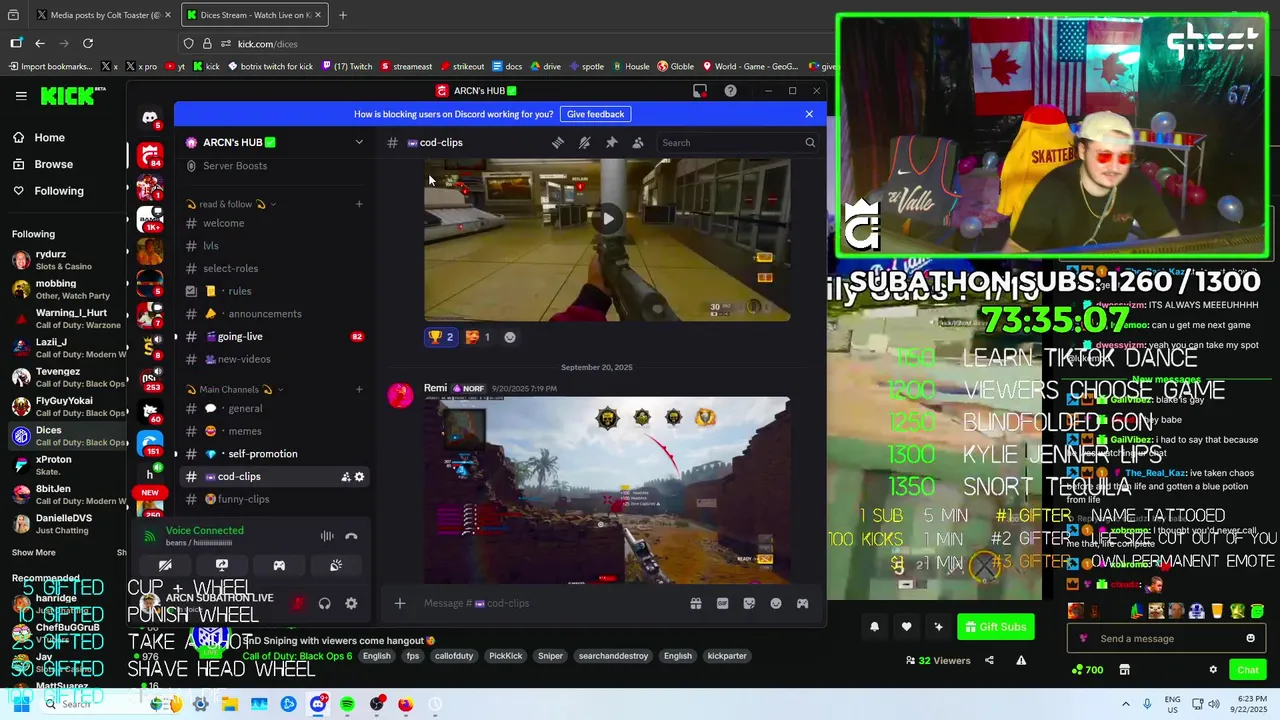Play the first cod-clips video
Viewport: 1280px width, 720px height.
coord(607,219)
